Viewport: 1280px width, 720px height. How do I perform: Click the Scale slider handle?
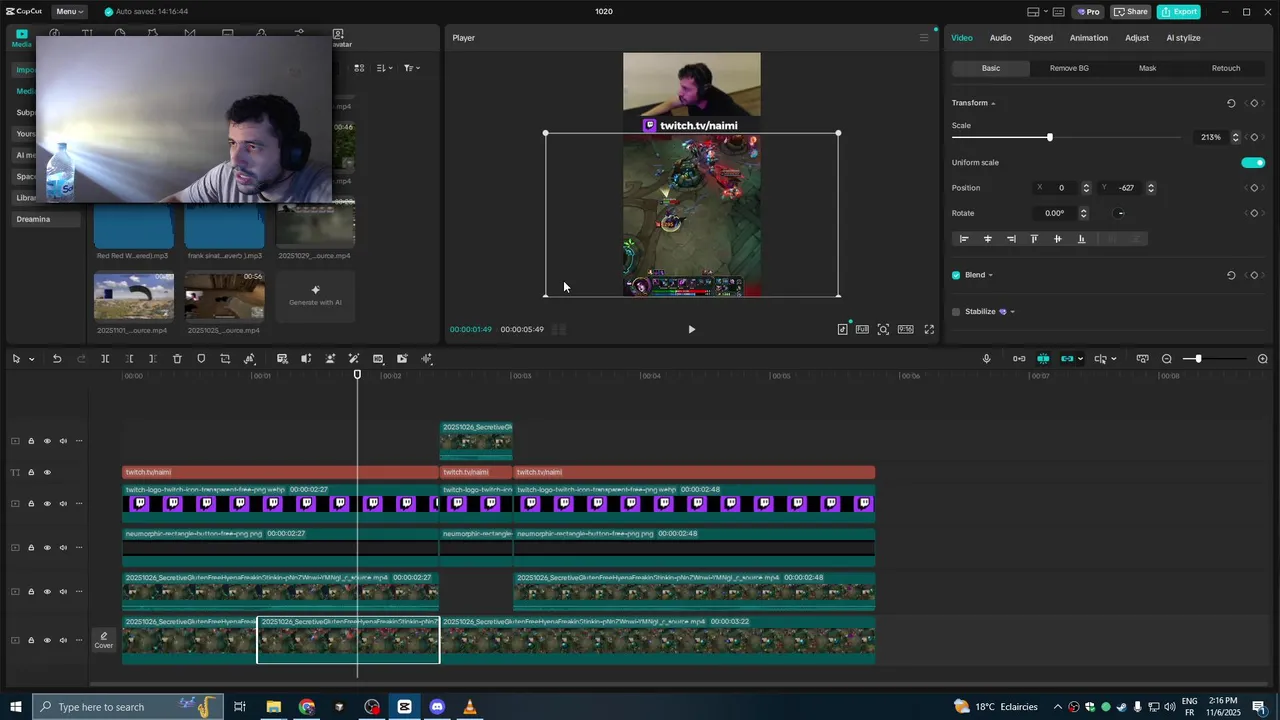pyautogui.click(x=1049, y=137)
